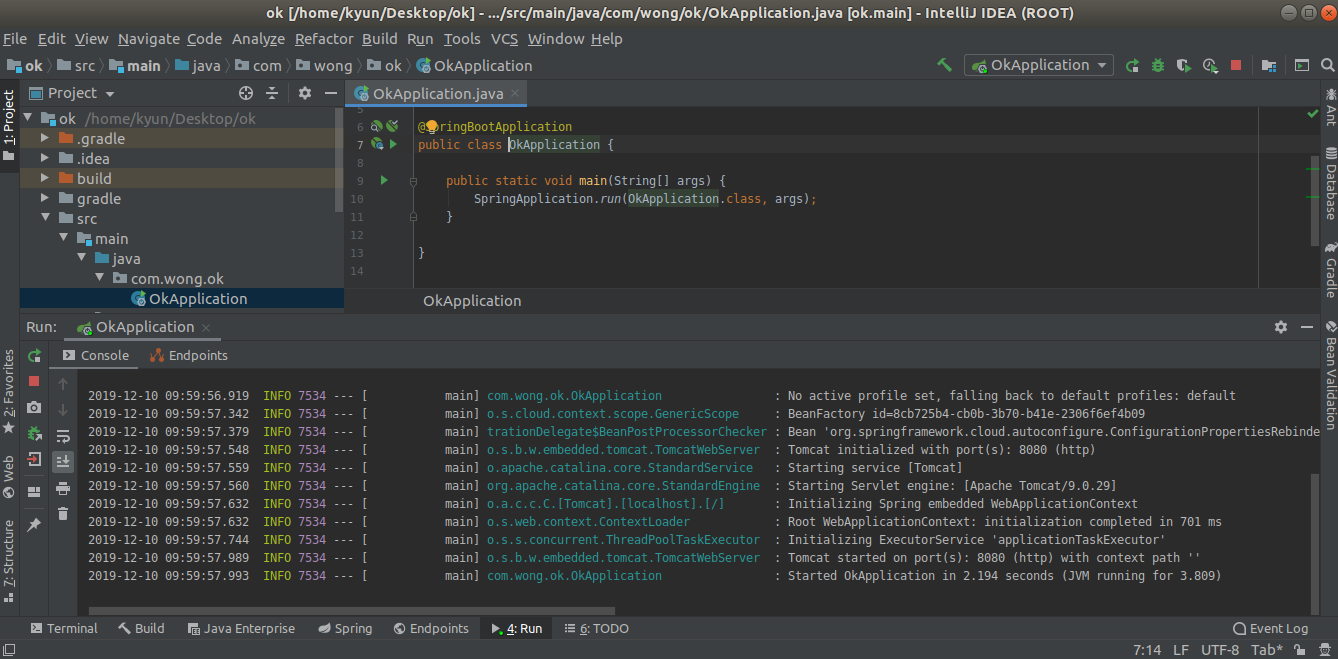The height and width of the screenshot is (659, 1338).
Task: Expand the build folder
Action: 45,179
